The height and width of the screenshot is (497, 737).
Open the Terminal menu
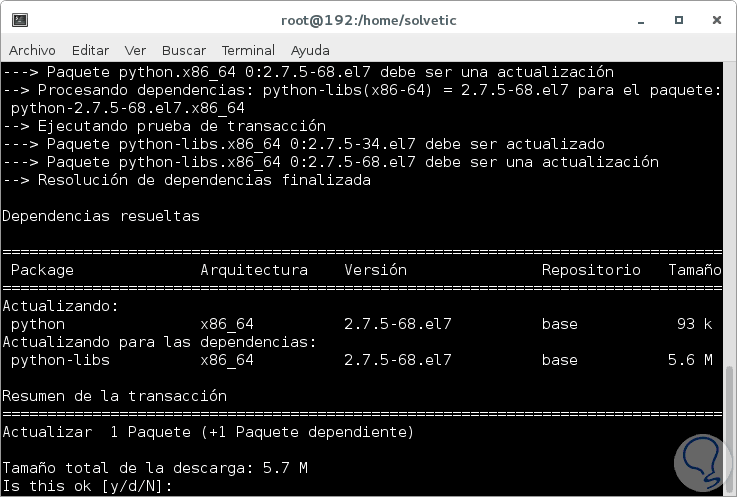(248, 50)
